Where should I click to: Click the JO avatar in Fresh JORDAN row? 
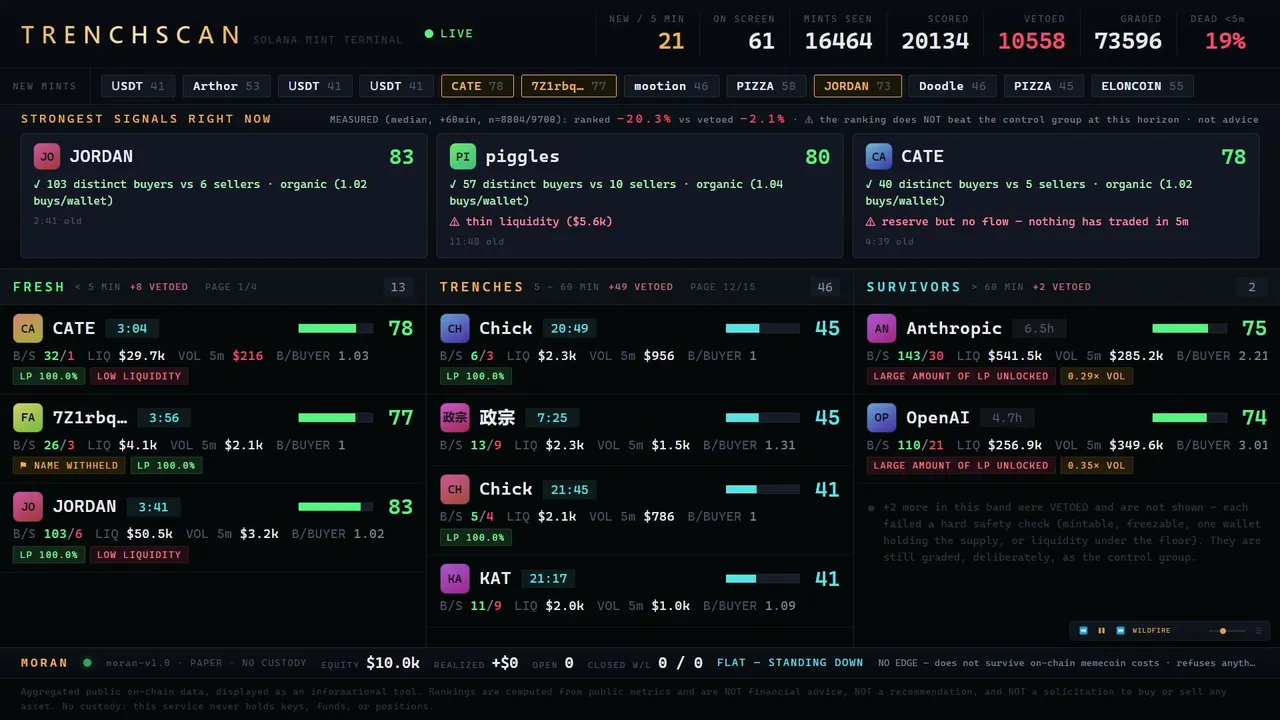(28, 506)
